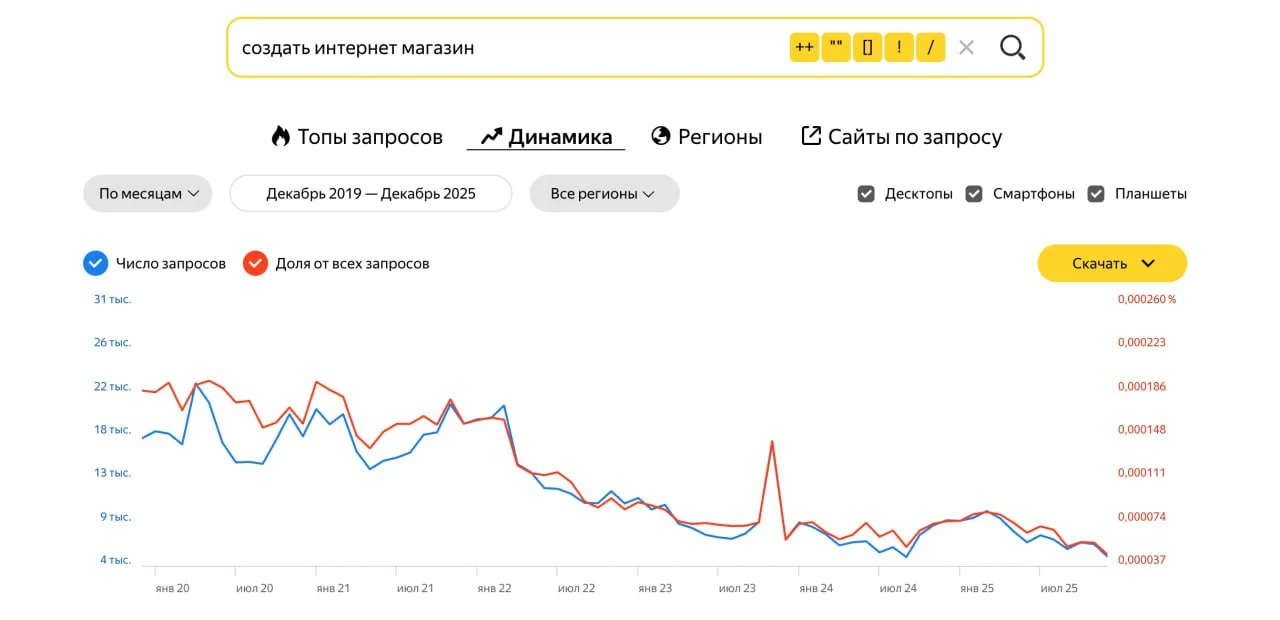The width and height of the screenshot is (1280, 620).
Task: Start the search with the magnifier icon
Action: [1013, 47]
